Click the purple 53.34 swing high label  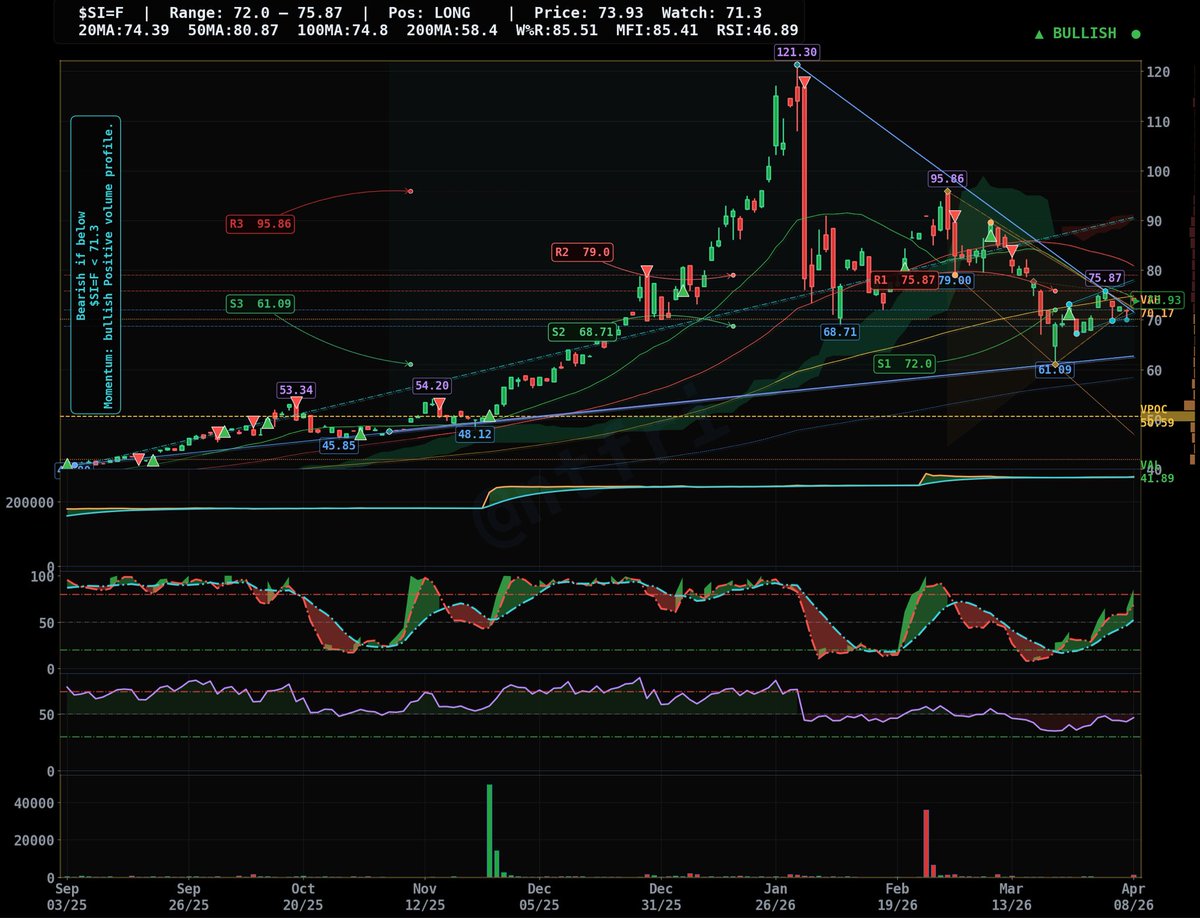(x=297, y=389)
